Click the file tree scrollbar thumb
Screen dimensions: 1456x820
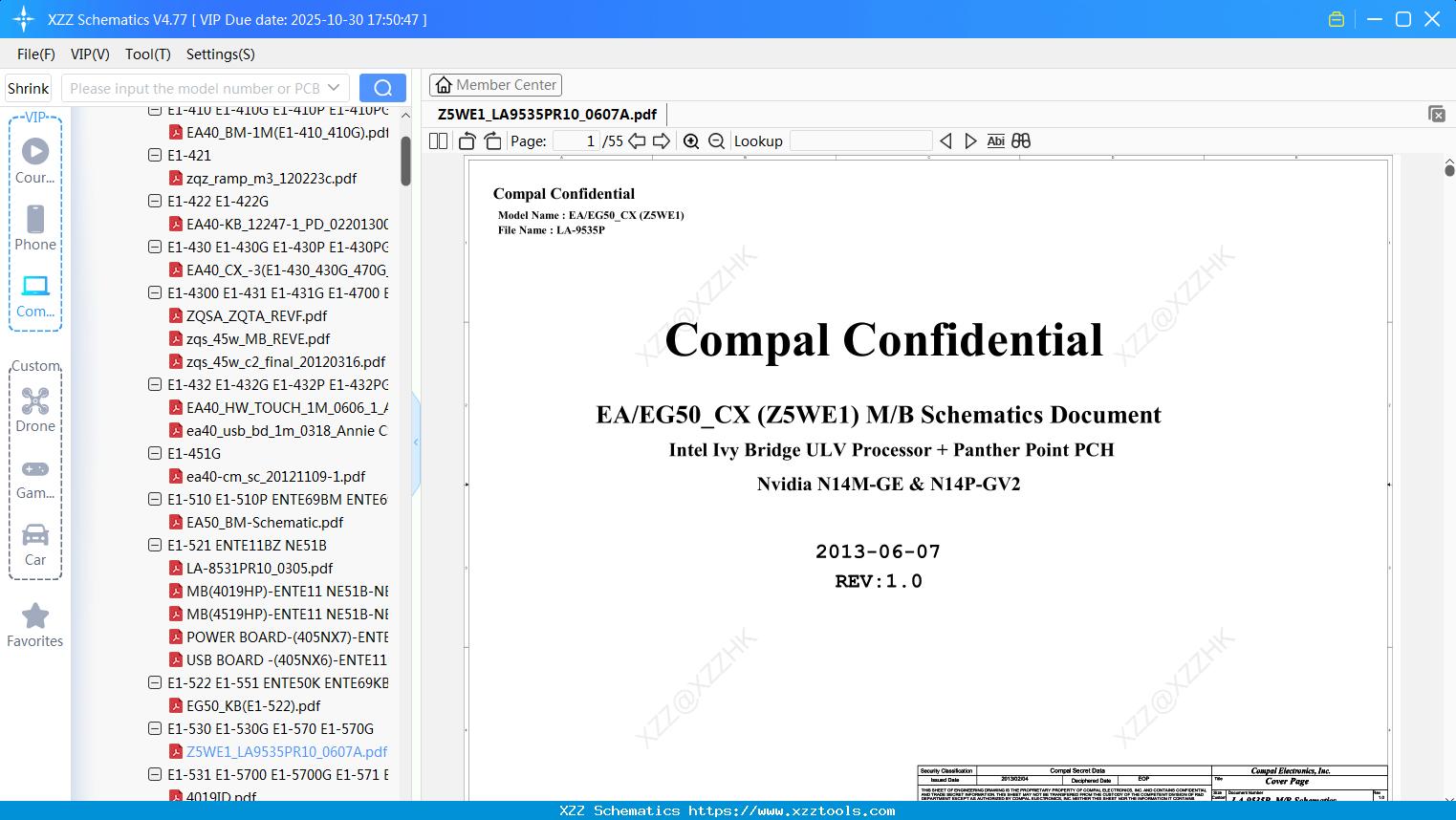click(405, 161)
